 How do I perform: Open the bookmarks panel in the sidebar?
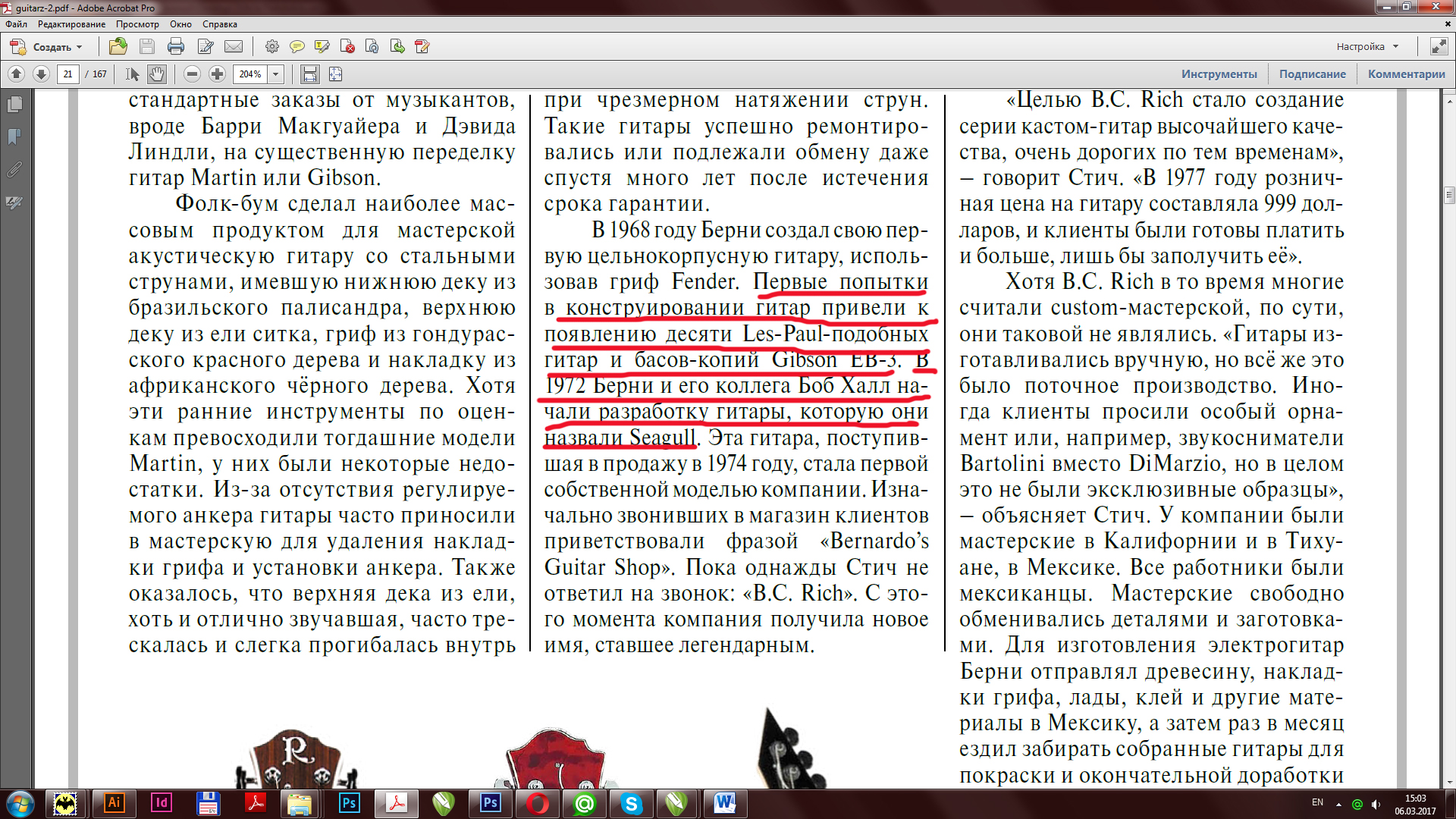click(x=14, y=137)
